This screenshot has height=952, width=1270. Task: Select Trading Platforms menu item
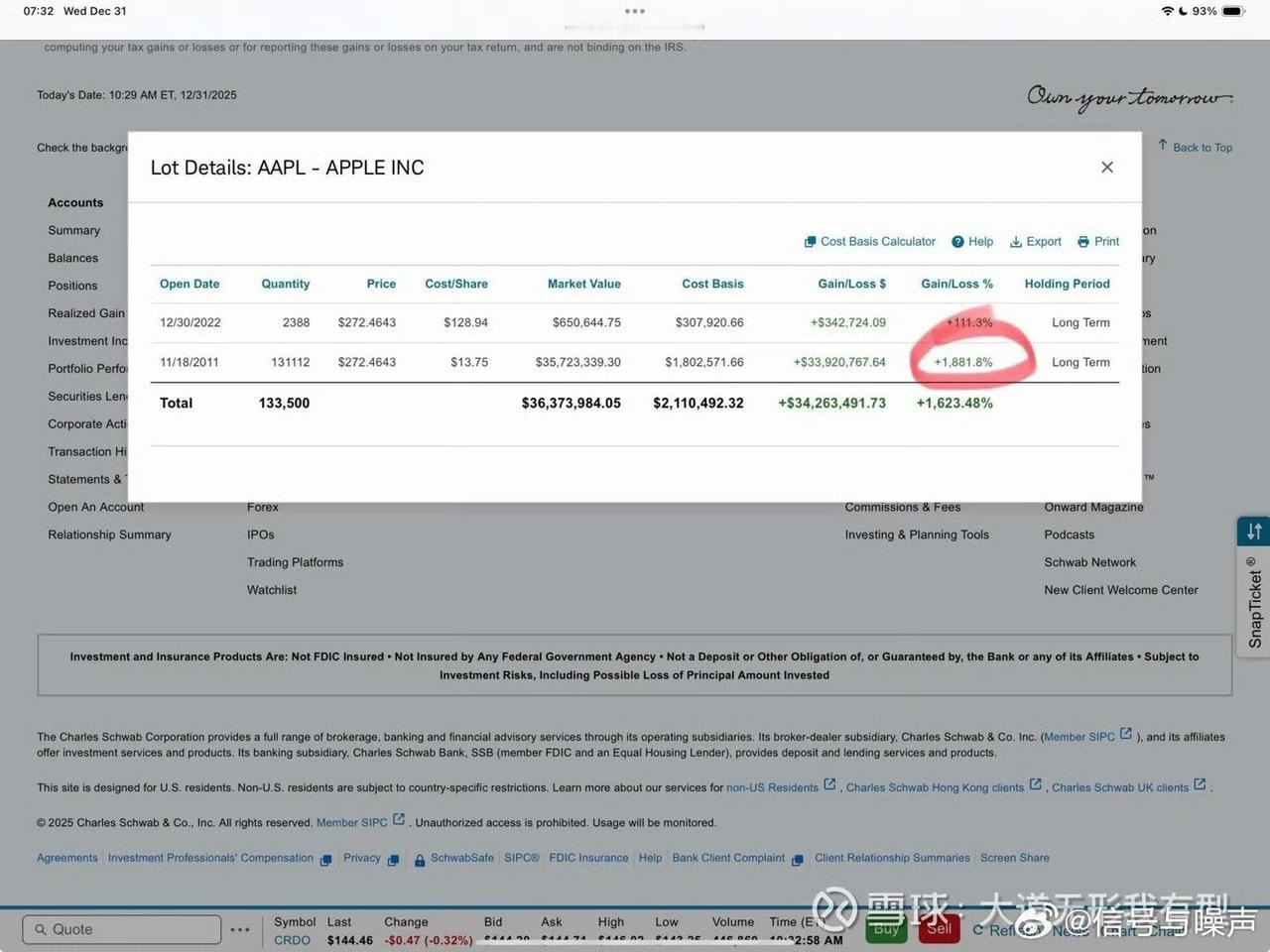[295, 562]
